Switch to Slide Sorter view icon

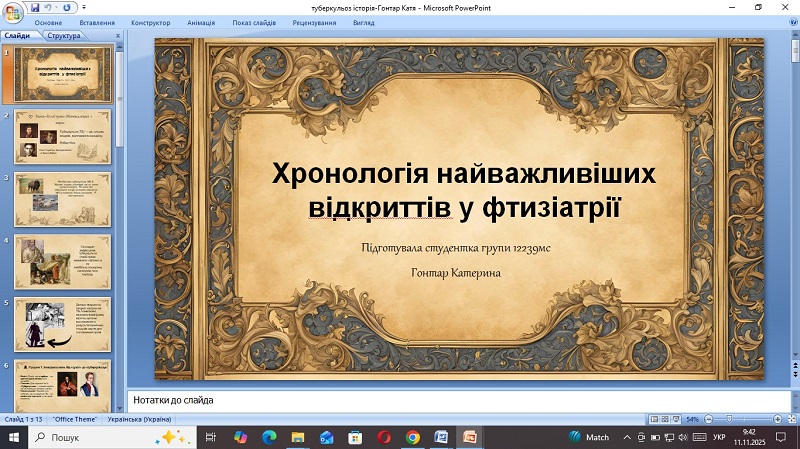click(x=666, y=418)
